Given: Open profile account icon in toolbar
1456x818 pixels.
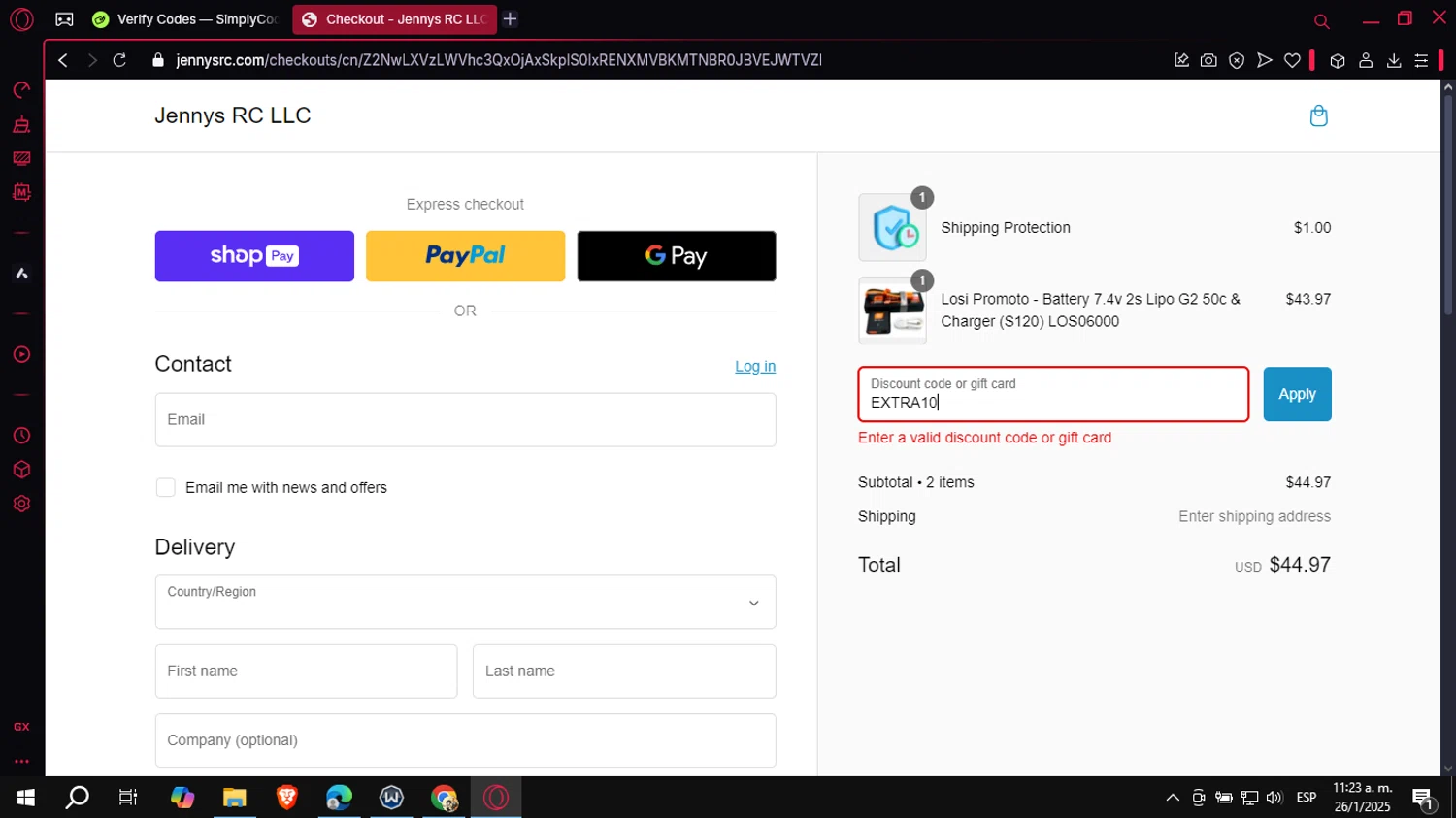Looking at the screenshot, I should pos(1366,60).
